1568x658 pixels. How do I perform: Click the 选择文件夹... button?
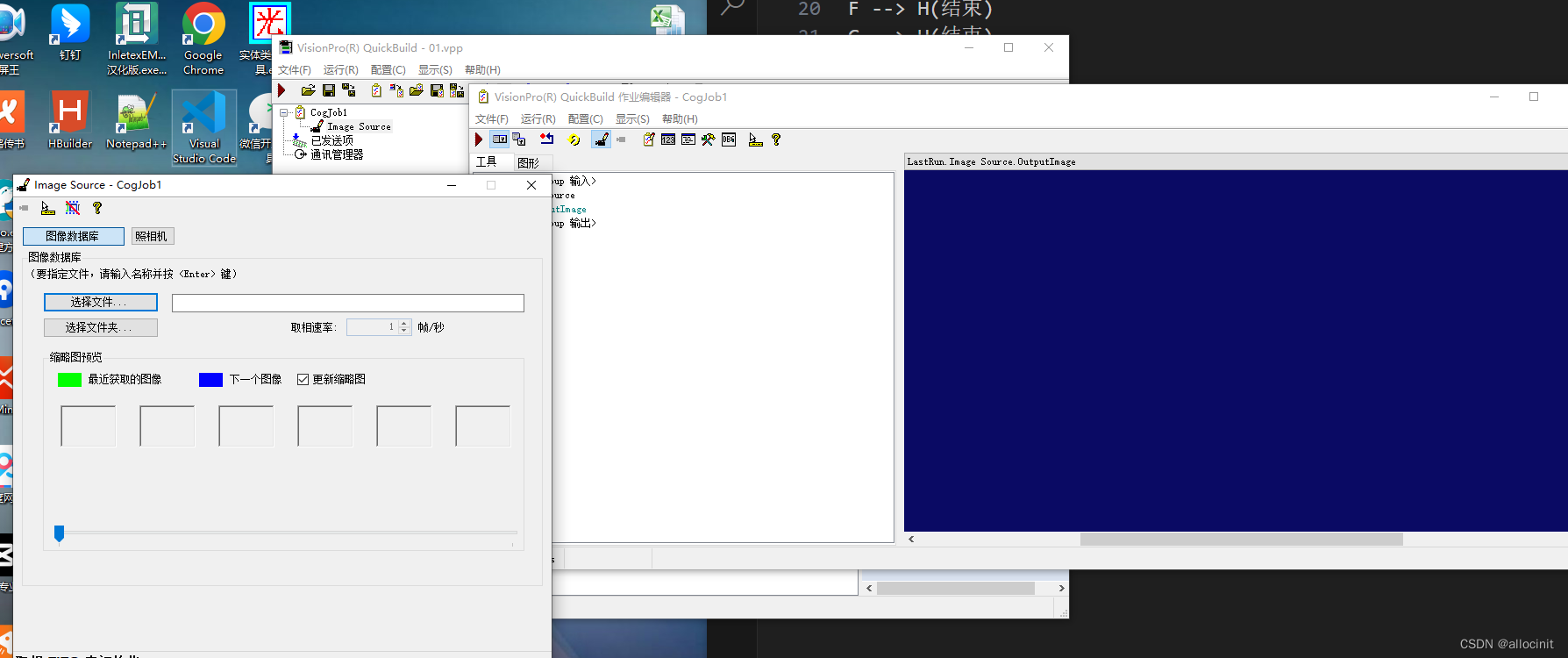click(x=101, y=327)
